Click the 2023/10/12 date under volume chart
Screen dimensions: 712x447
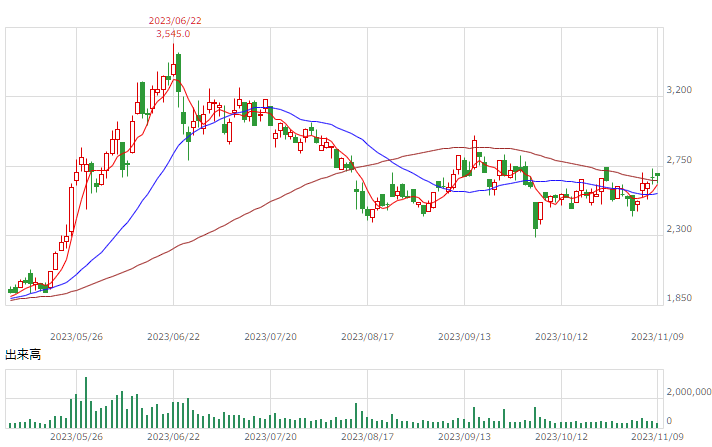pyautogui.click(x=561, y=437)
